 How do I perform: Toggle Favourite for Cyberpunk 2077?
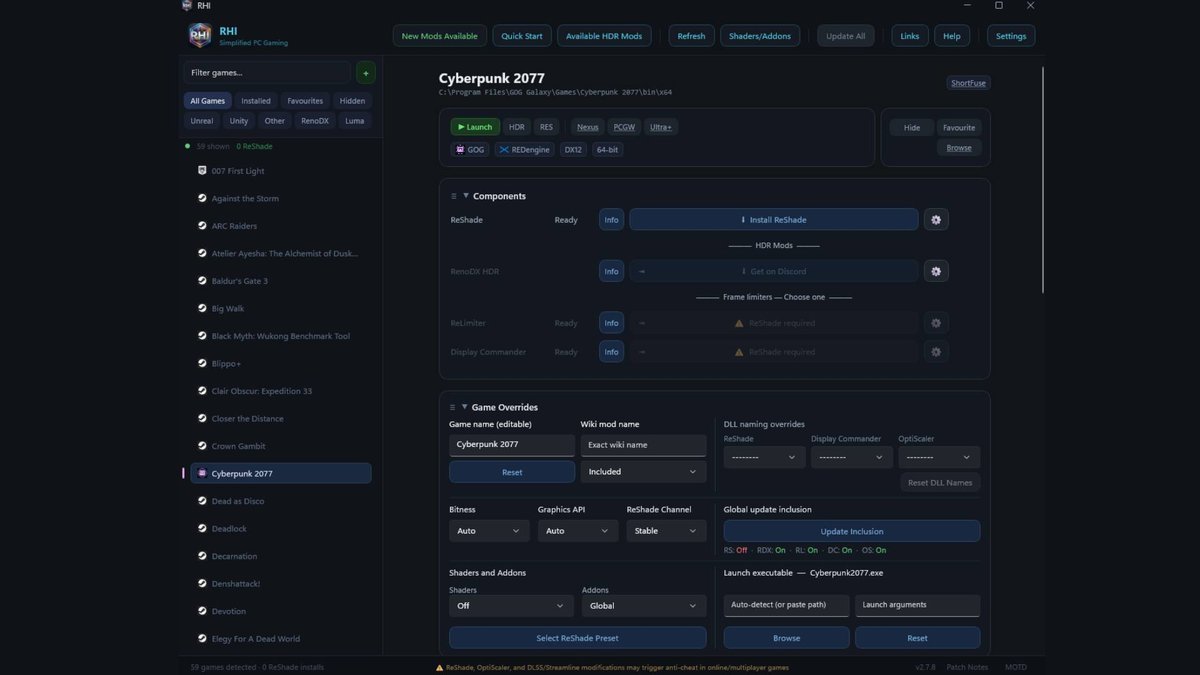click(x=959, y=128)
